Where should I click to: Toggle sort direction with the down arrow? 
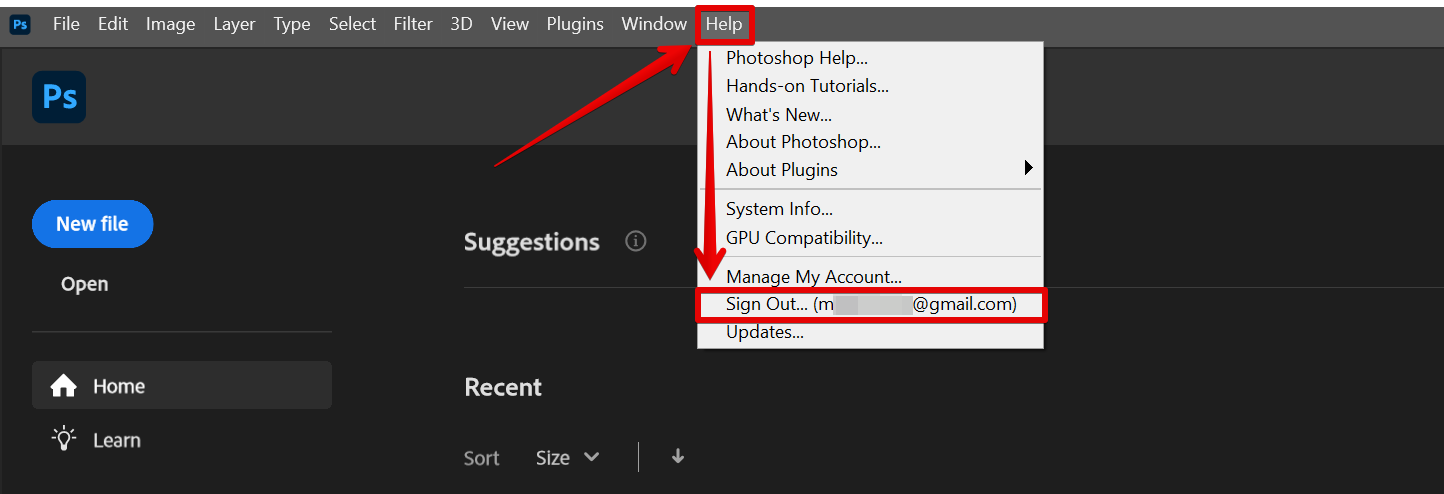tap(678, 457)
